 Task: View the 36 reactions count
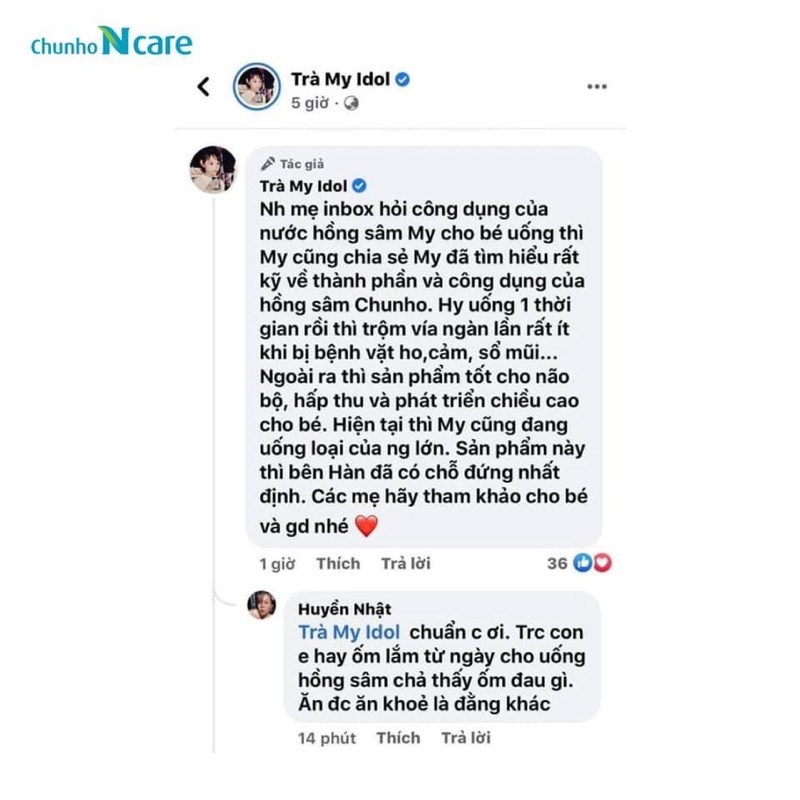[x=557, y=563]
